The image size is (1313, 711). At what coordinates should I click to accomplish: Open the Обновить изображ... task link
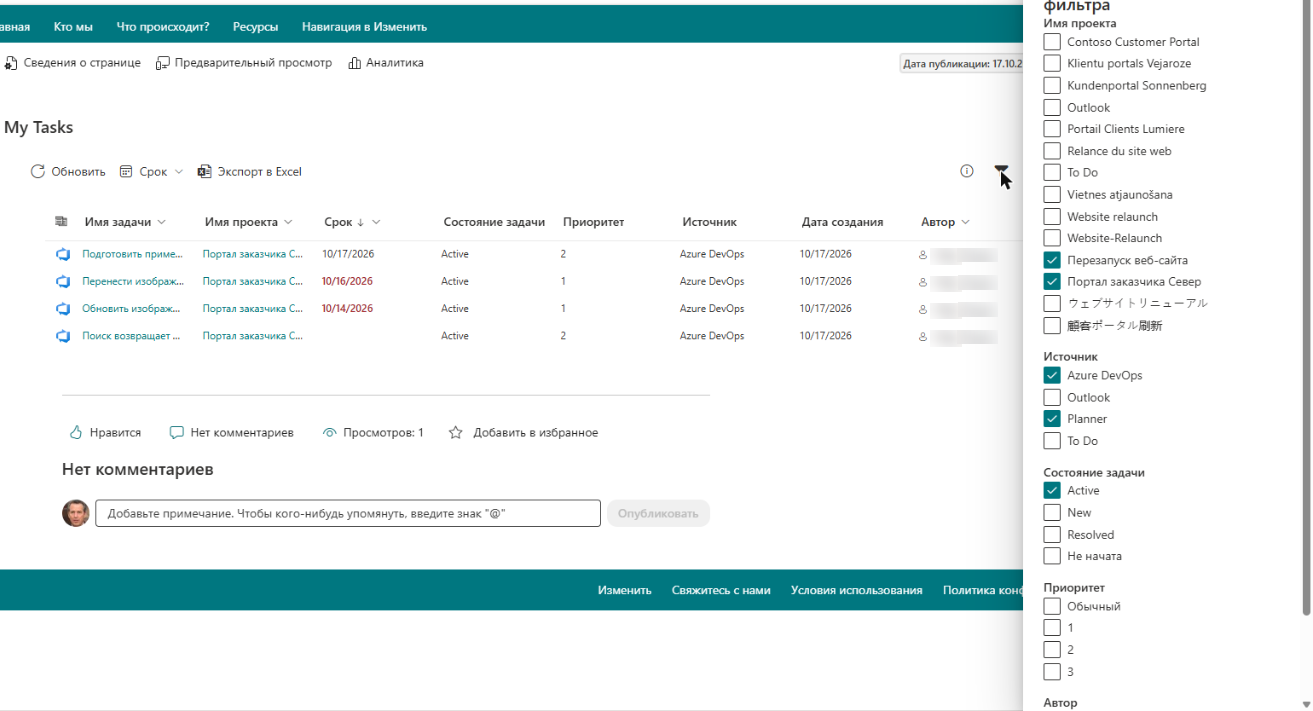tap(132, 309)
